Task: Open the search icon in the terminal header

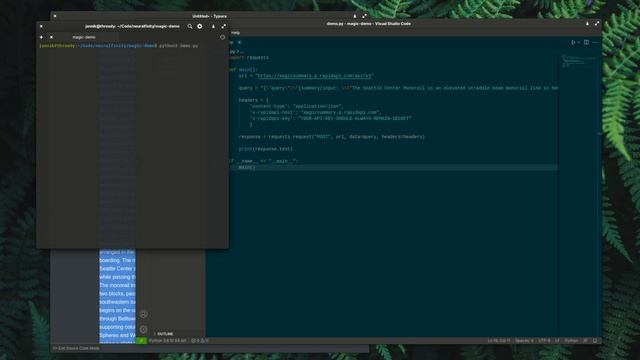Action: coord(190,26)
